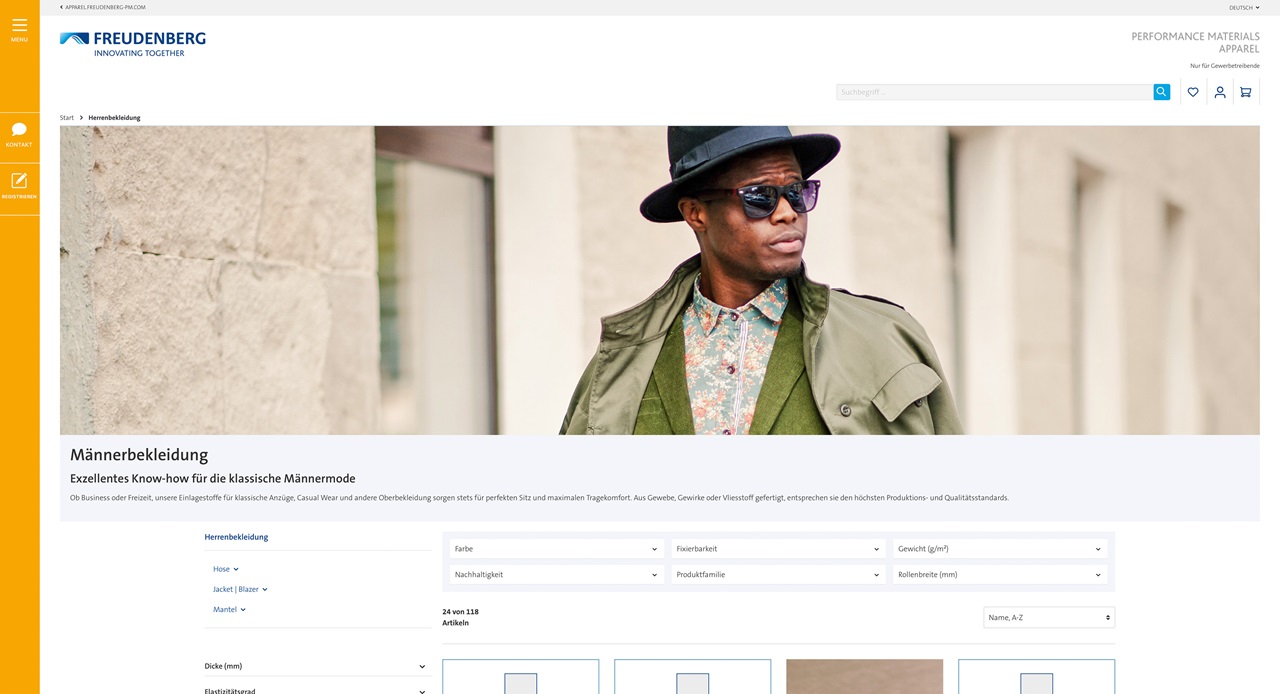1280x694 pixels.
Task: View the shopping cart icon
Action: tap(1245, 91)
